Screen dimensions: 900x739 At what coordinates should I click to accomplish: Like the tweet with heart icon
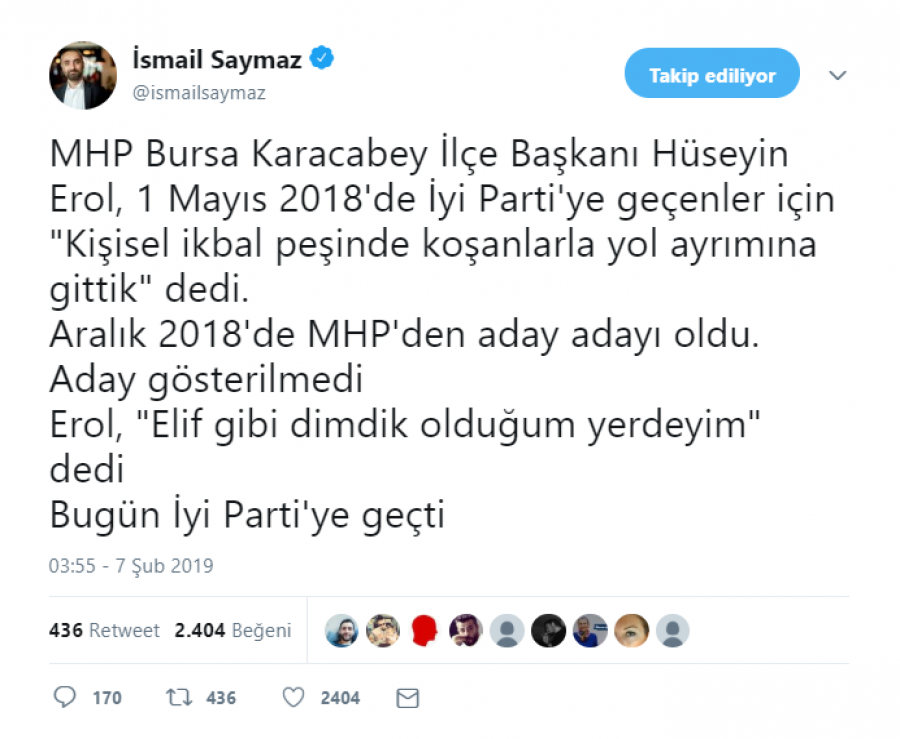293,697
